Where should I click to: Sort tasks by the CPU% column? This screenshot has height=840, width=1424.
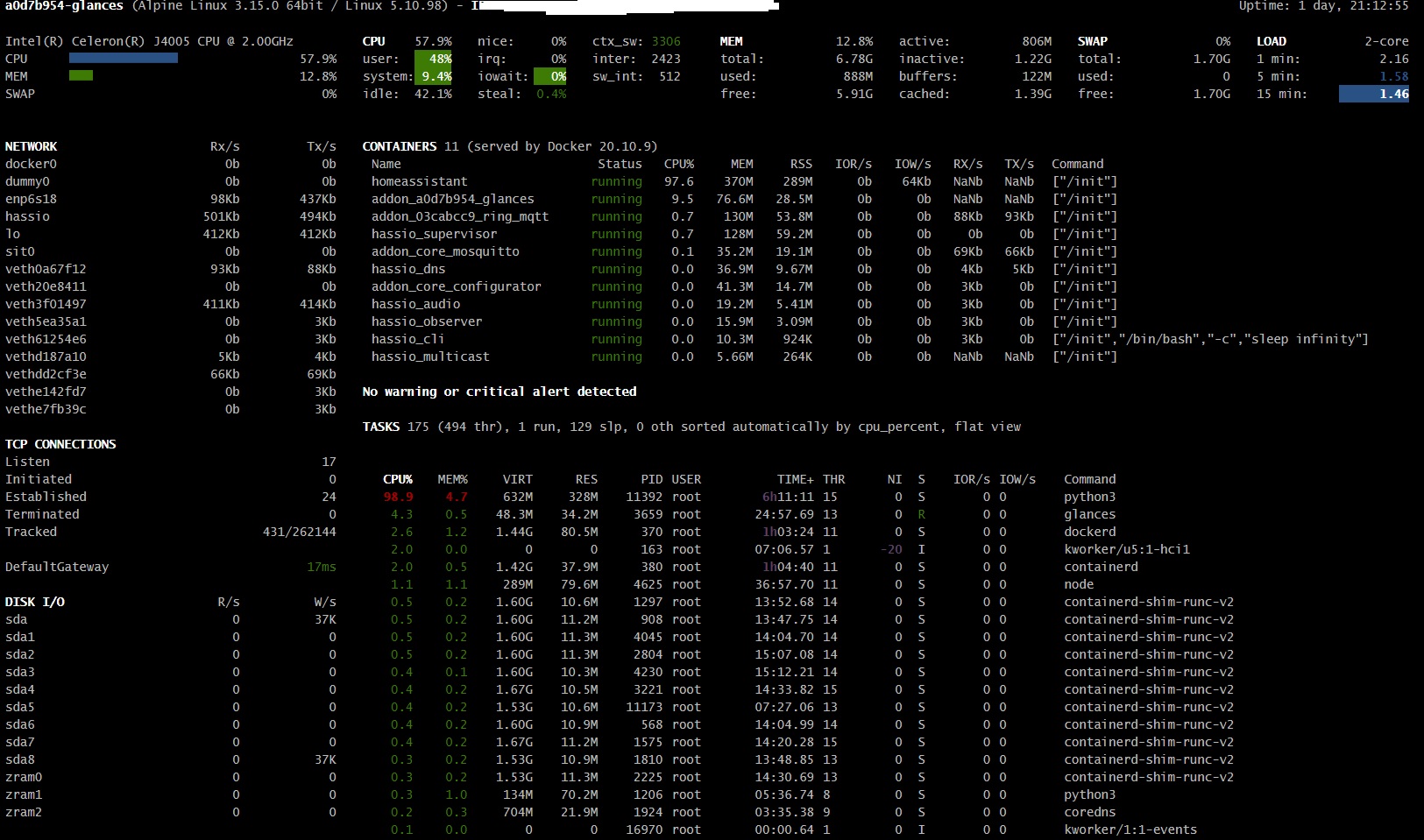[398, 479]
